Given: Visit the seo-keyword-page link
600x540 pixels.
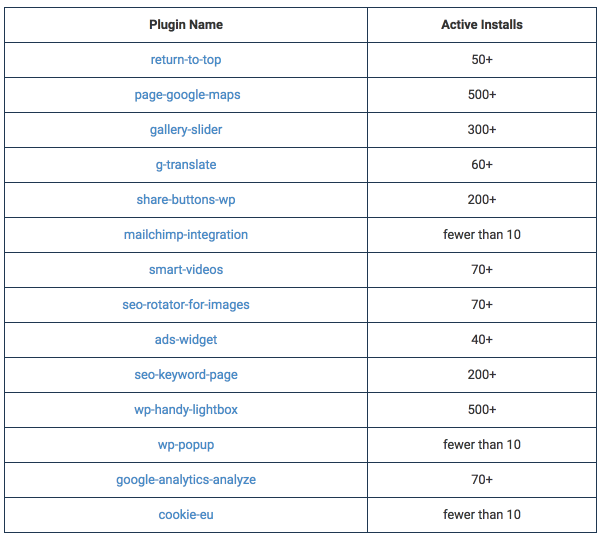Looking at the screenshot, I should click(x=186, y=375).
